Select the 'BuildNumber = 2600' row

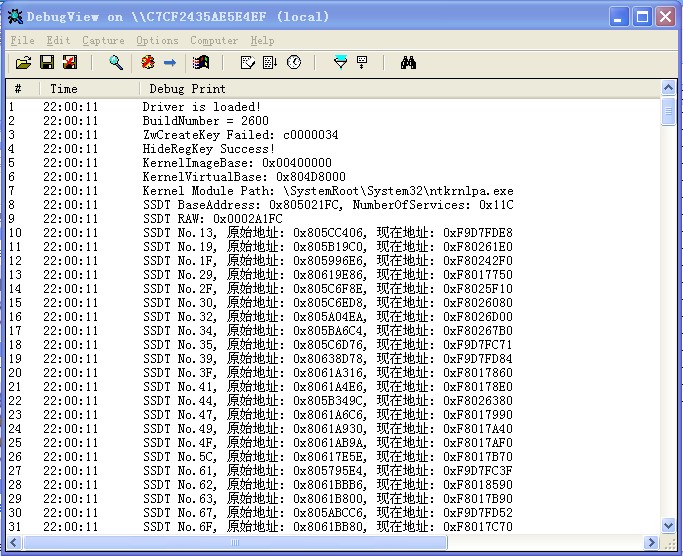pyautogui.click(x=333, y=121)
